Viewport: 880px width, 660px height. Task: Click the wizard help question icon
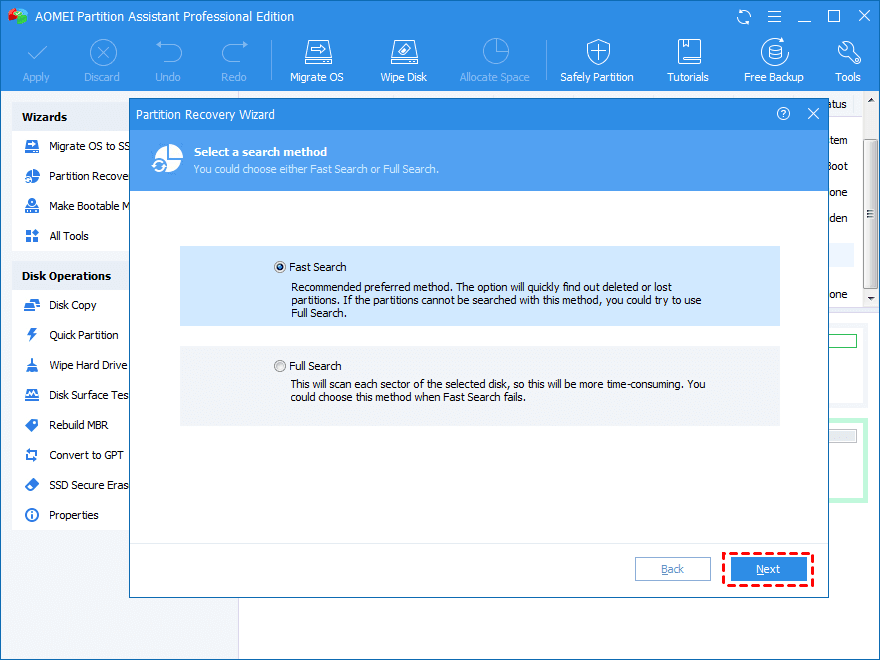pos(783,114)
